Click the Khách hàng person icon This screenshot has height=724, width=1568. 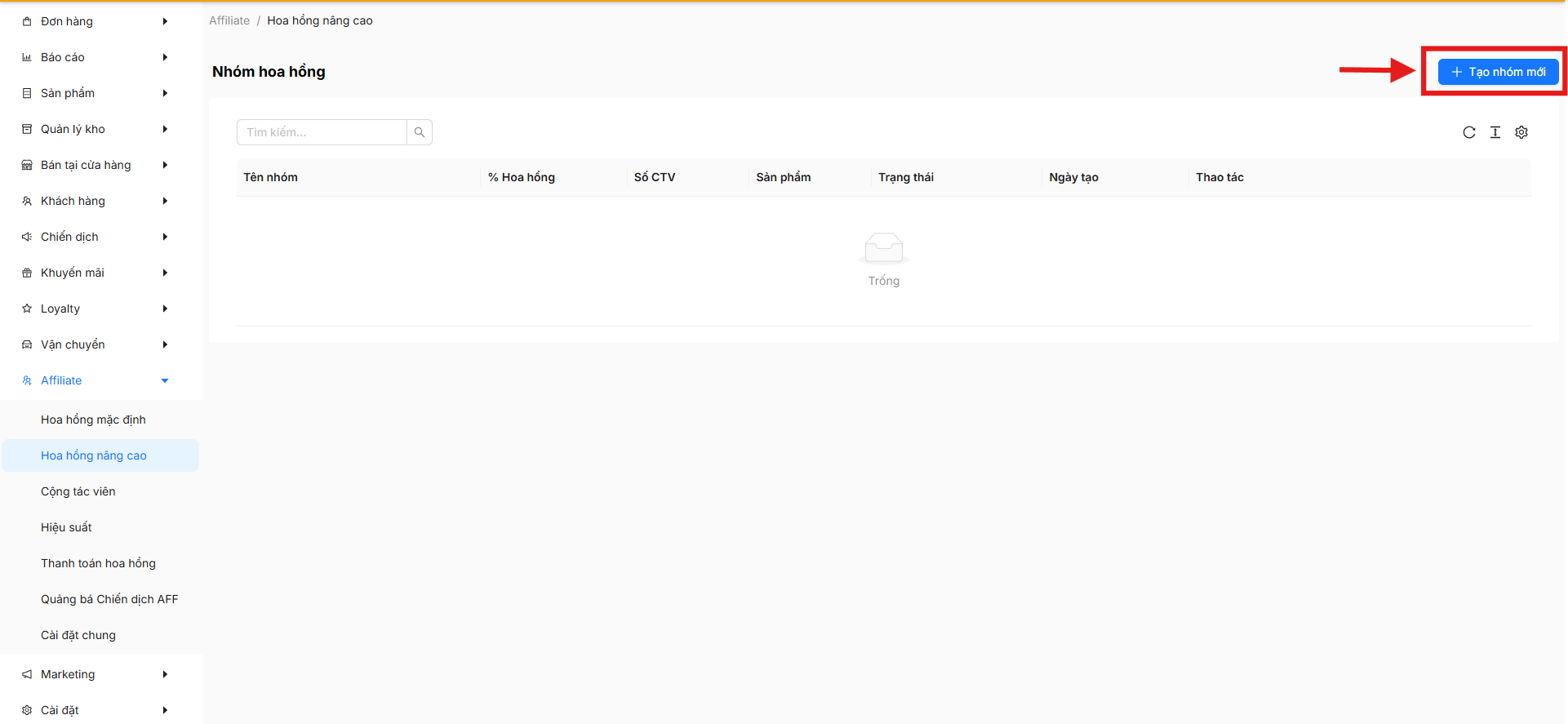point(27,201)
